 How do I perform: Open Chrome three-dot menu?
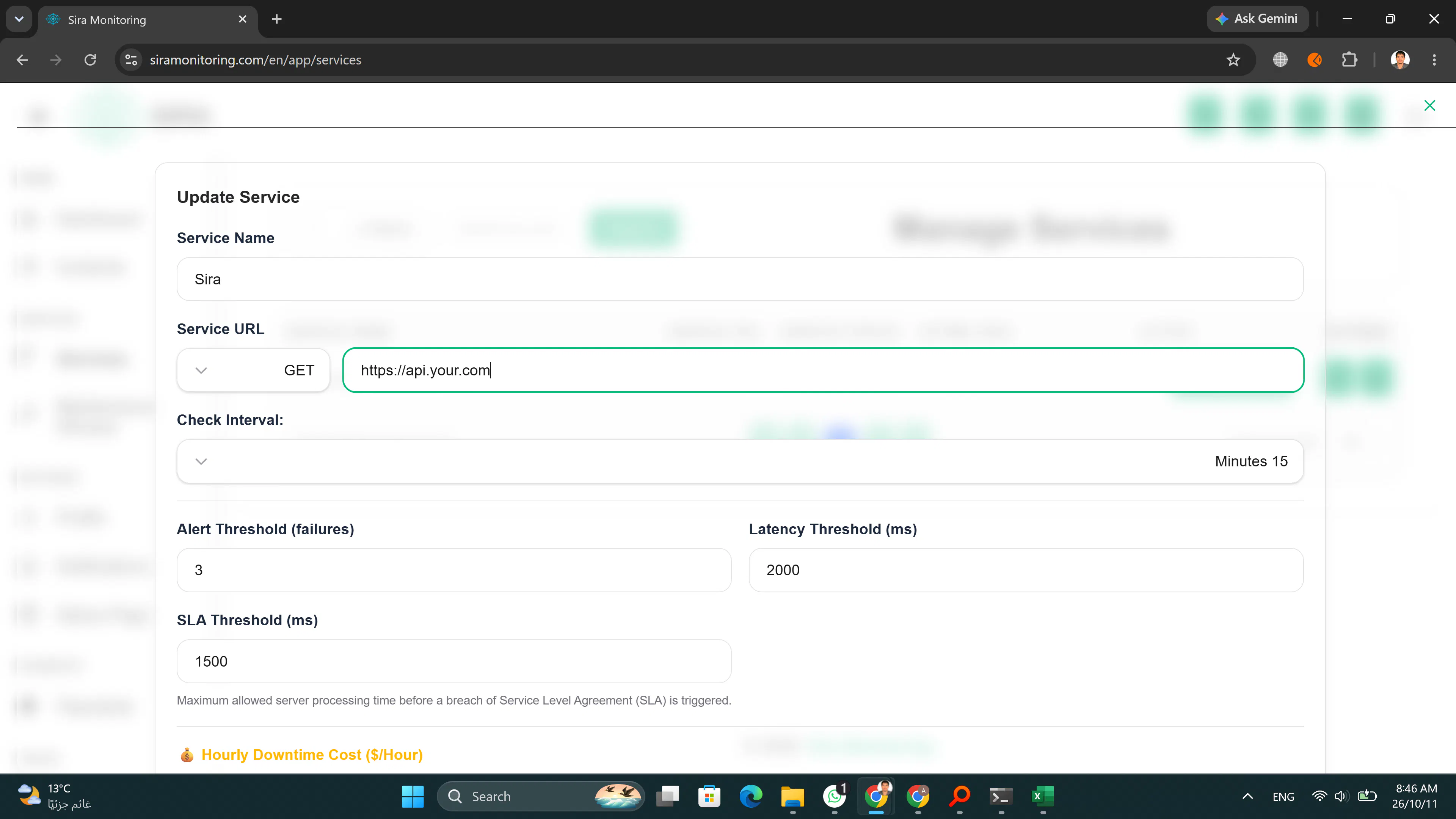(1434, 60)
